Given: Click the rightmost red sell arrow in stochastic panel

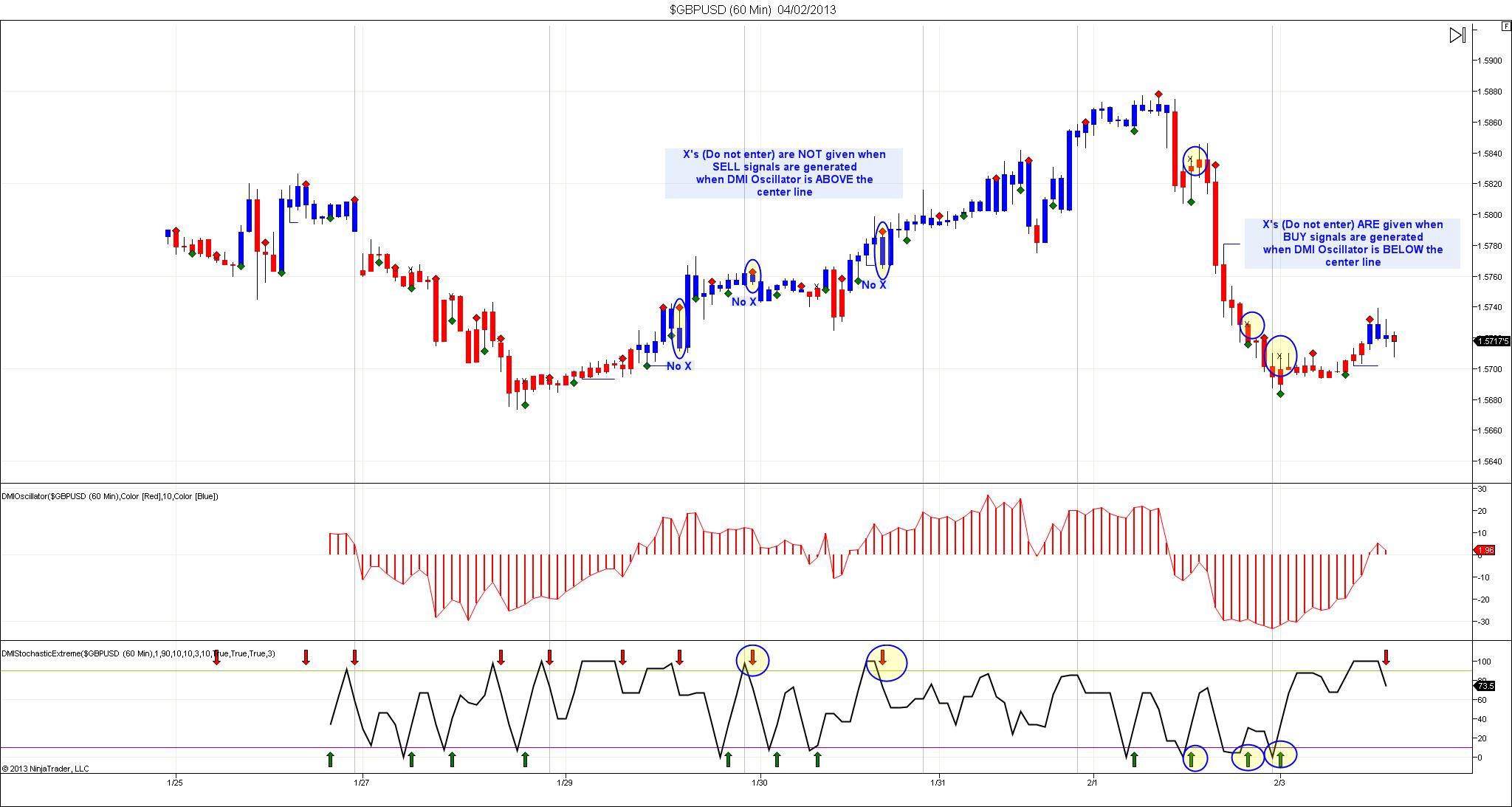Looking at the screenshot, I should [1386, 657].
